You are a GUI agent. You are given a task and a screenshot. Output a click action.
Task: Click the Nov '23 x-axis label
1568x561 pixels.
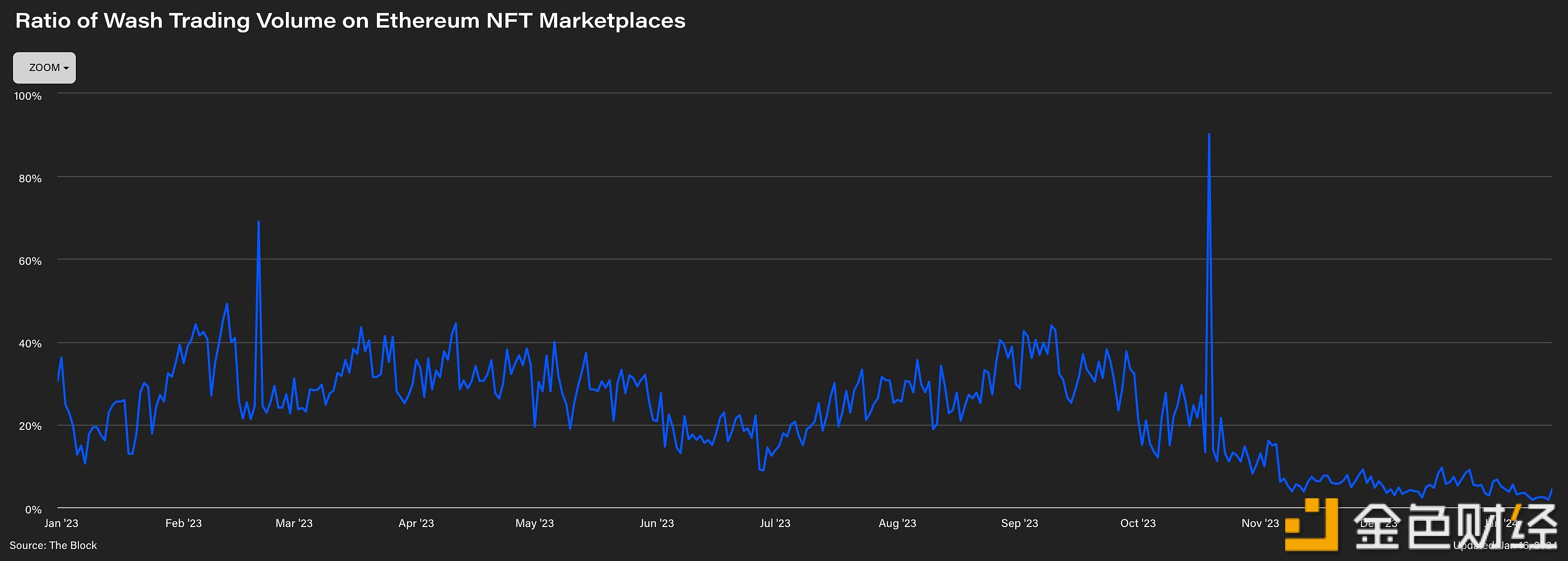tap(1260, 523)
